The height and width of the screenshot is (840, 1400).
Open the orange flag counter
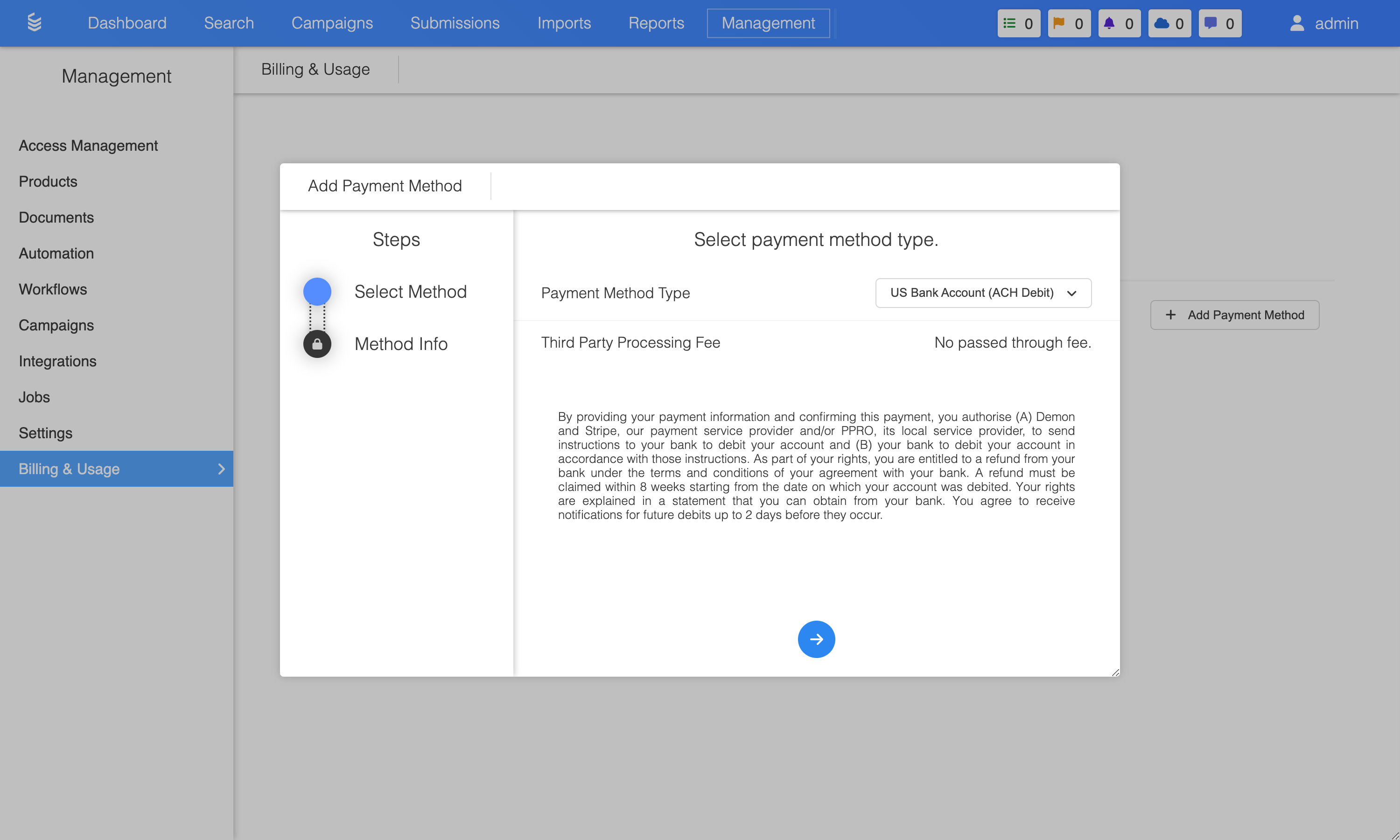point(1069,23)
